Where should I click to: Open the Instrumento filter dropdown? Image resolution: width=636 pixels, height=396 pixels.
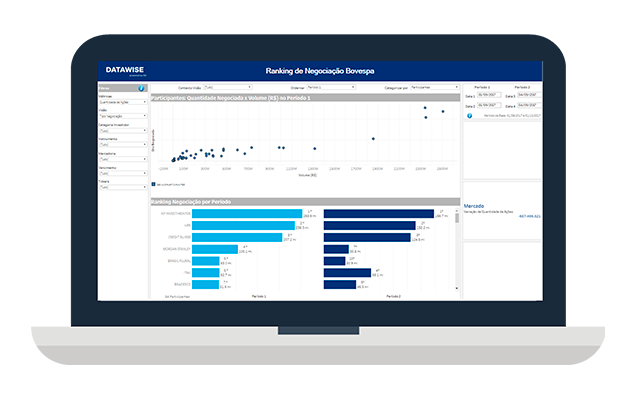click(122, 144)
